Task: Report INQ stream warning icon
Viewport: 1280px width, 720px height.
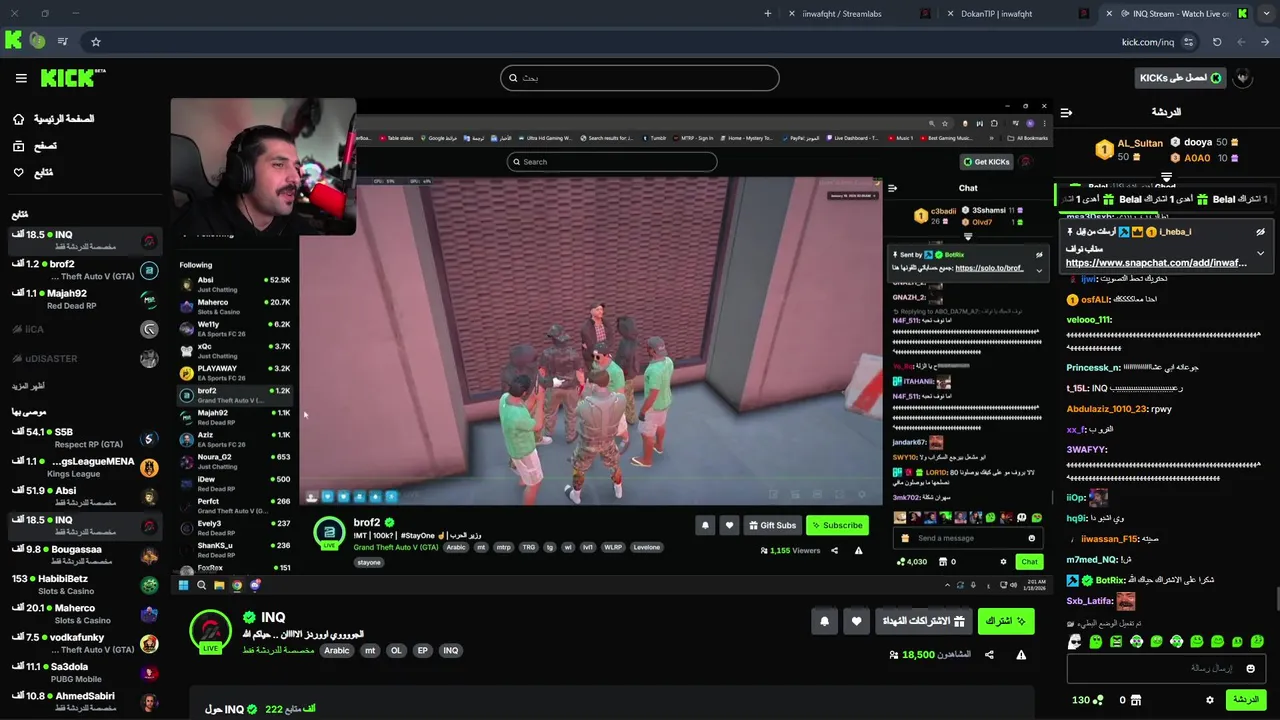Action: (1021, 655)
